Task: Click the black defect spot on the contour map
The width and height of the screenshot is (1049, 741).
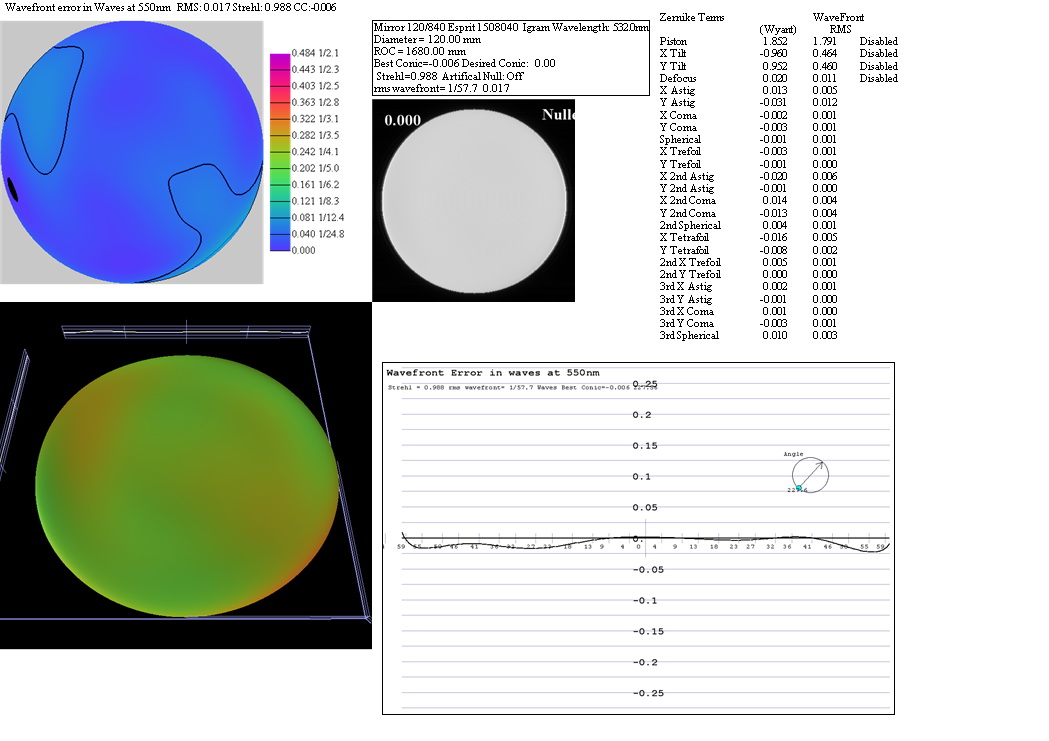Action: pyautogui.click(x=14, y=188)
